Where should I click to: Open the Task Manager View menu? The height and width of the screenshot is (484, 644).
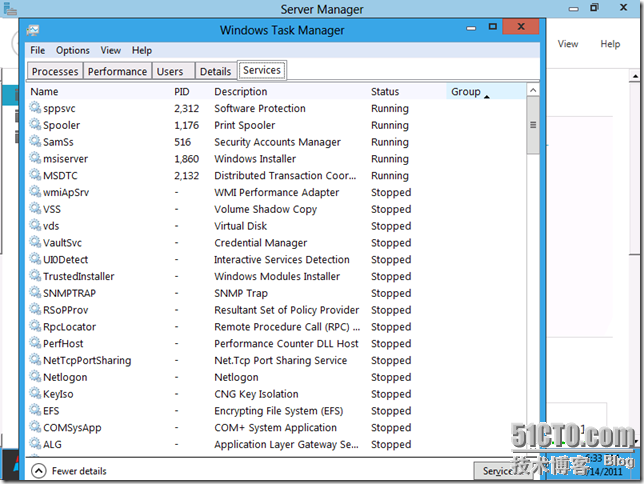(110, 51)
